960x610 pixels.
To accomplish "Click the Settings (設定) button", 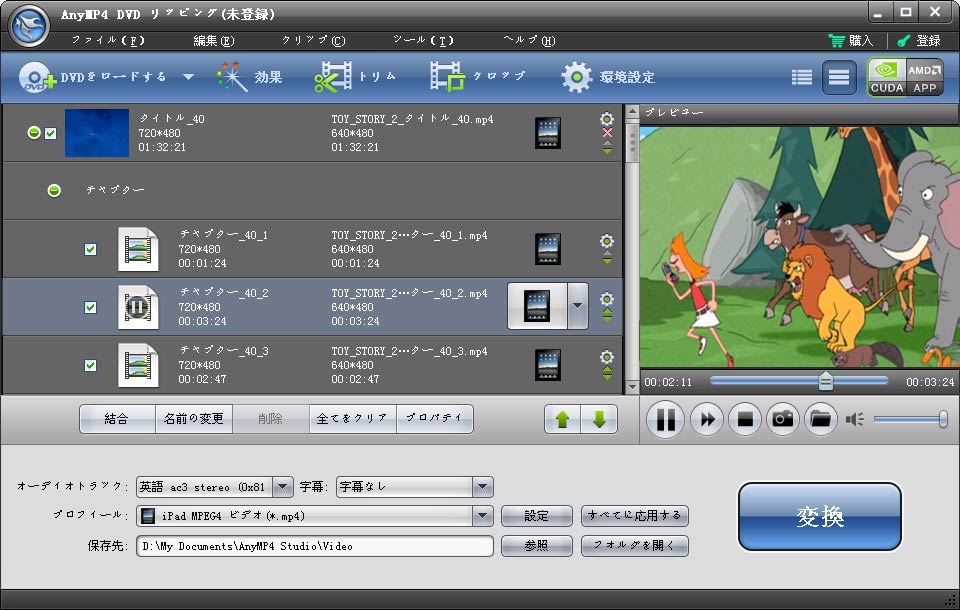I will (x=536, y=516).
